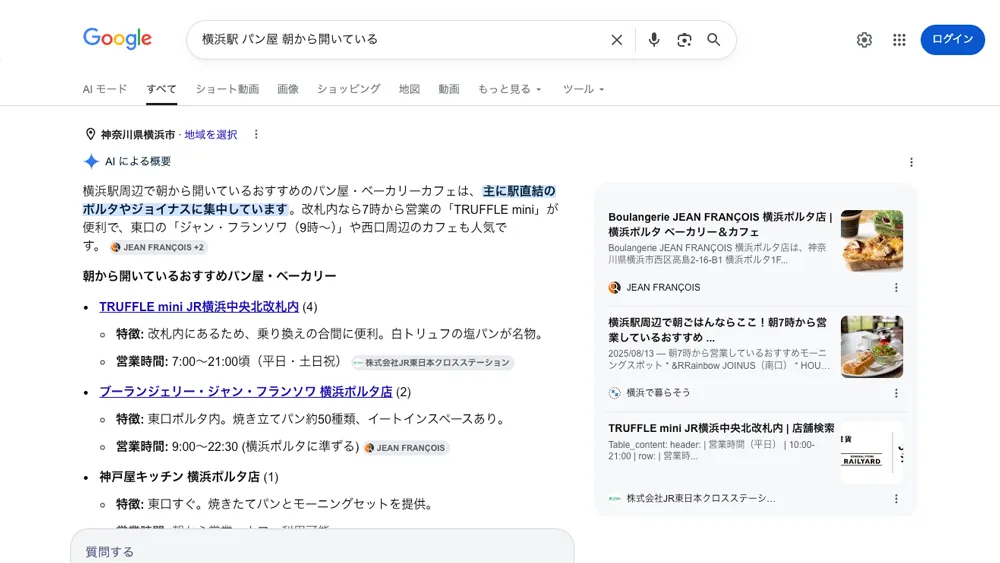Click the AI overview sparkle icon
Image resolution: width=1000 pixels, height=563 pixels.
click(x=91, y=161)
